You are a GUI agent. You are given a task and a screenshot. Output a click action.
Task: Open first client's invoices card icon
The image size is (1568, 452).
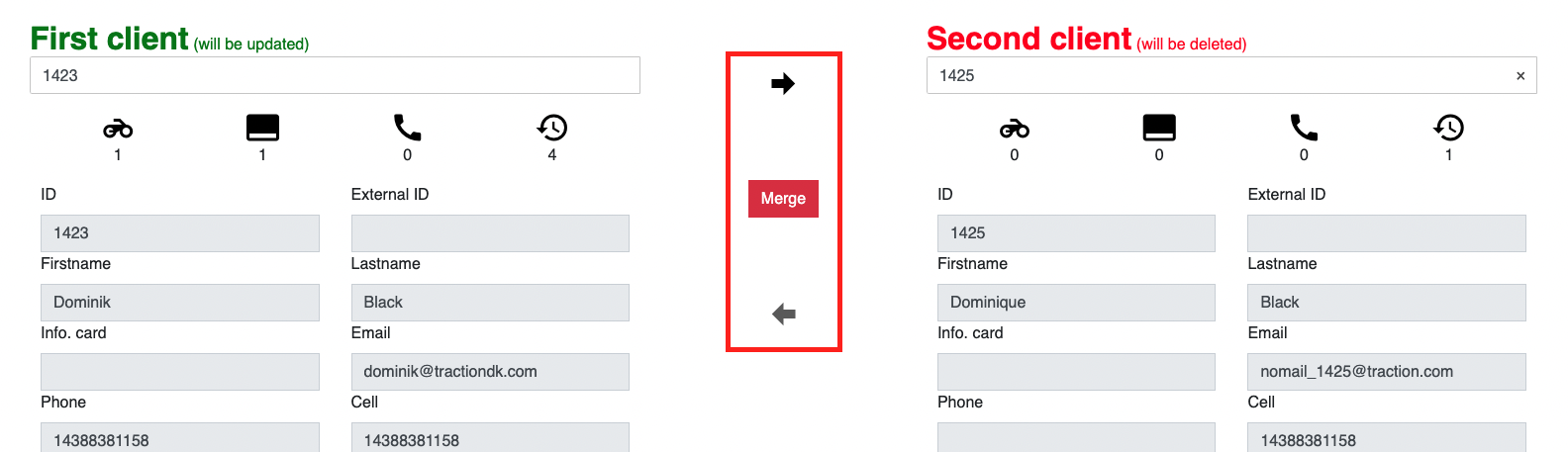[x=262, y=128]
